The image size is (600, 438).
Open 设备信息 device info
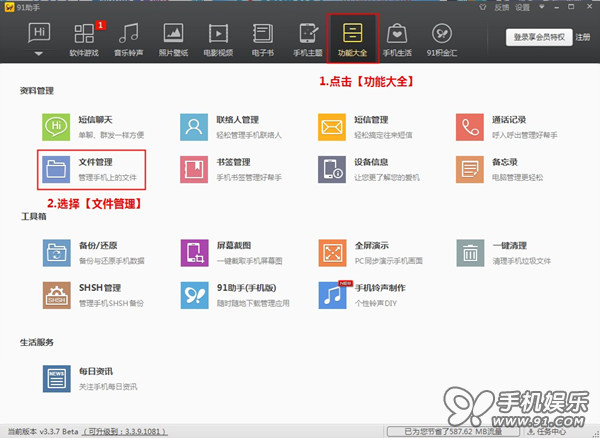[333, 170]
